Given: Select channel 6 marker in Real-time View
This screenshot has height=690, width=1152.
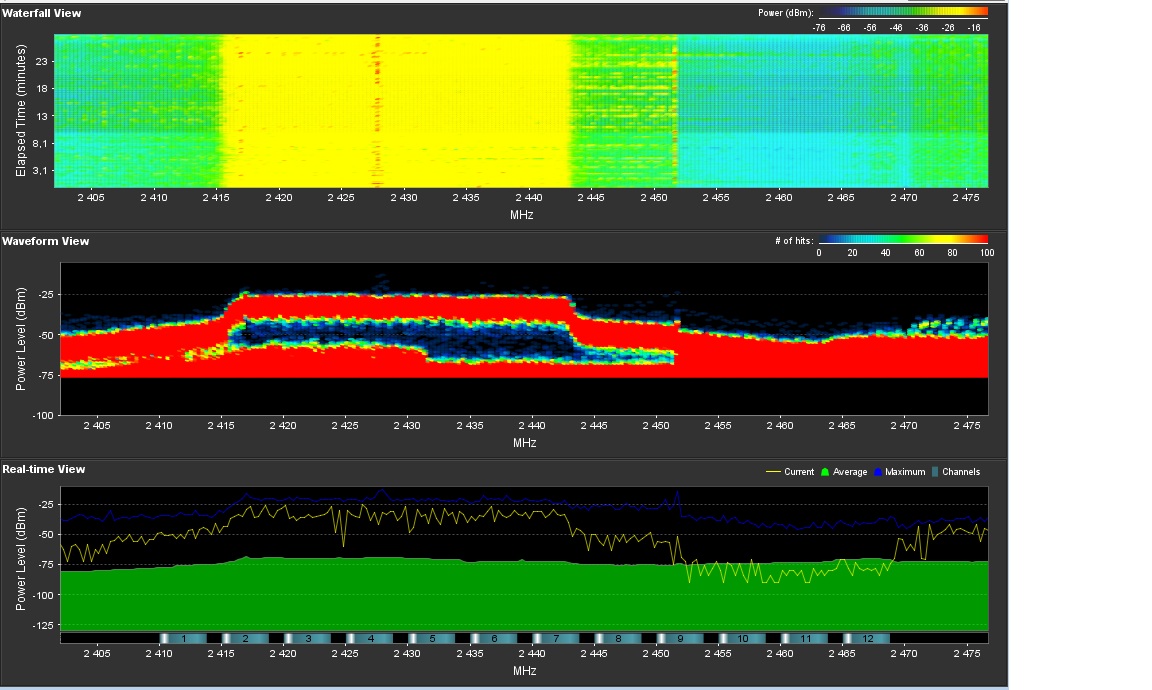Looking at the screenshot, I should [x=494, y=639].
